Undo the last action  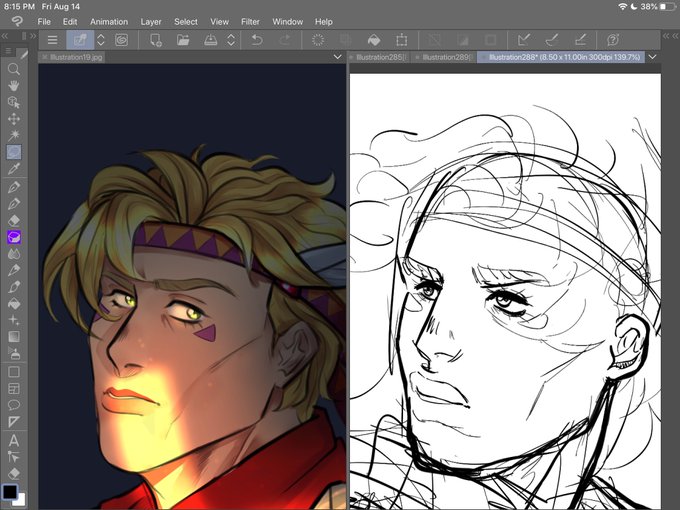[257, 40]
